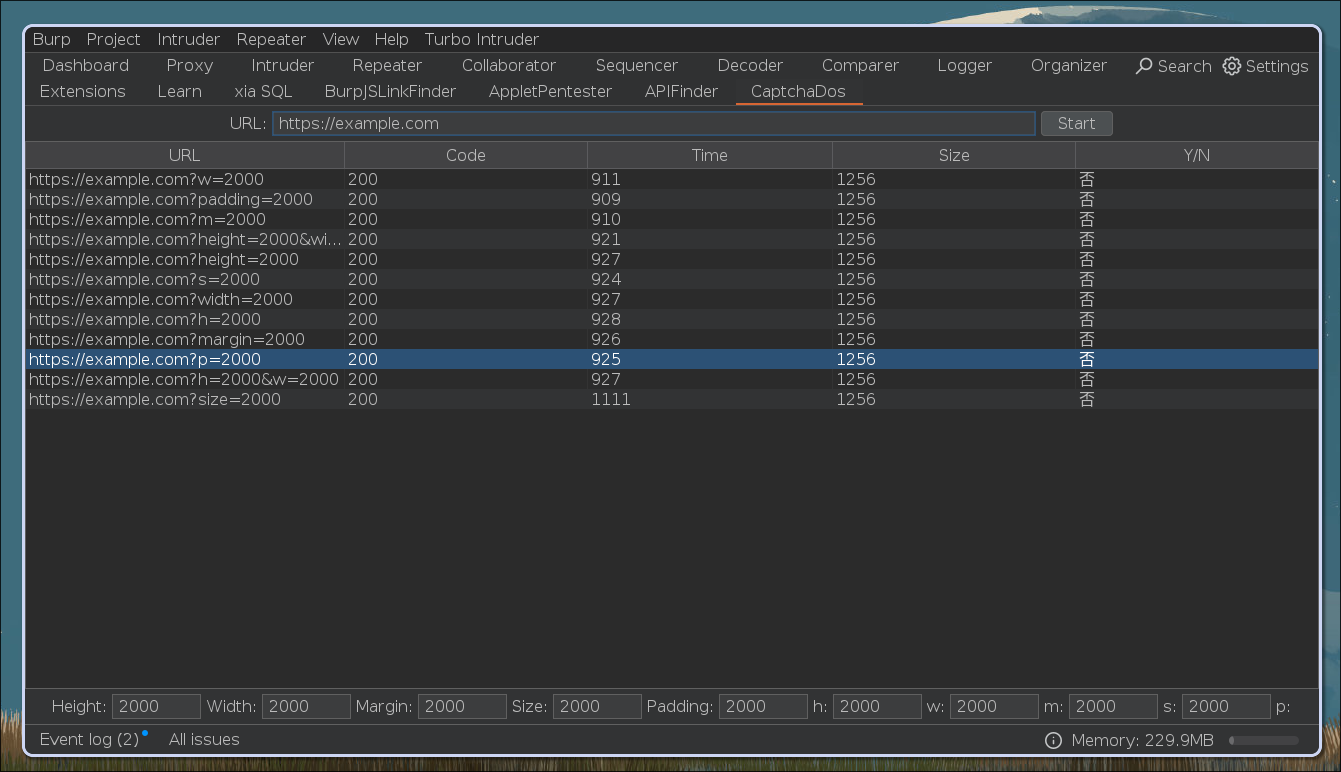
Task: Click the Margin value field
Action: pos(462,706)
